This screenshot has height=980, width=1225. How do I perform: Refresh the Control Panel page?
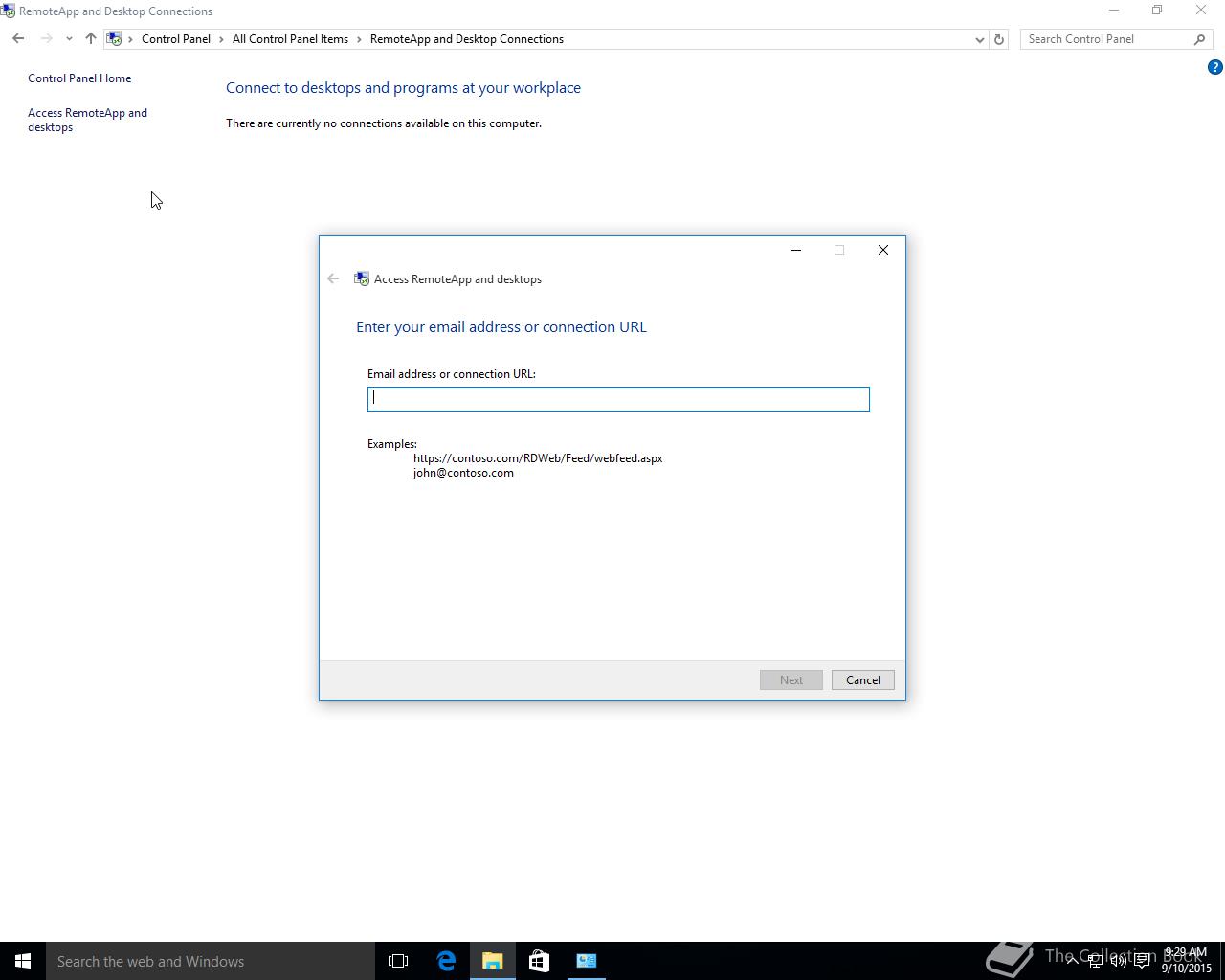999,39
